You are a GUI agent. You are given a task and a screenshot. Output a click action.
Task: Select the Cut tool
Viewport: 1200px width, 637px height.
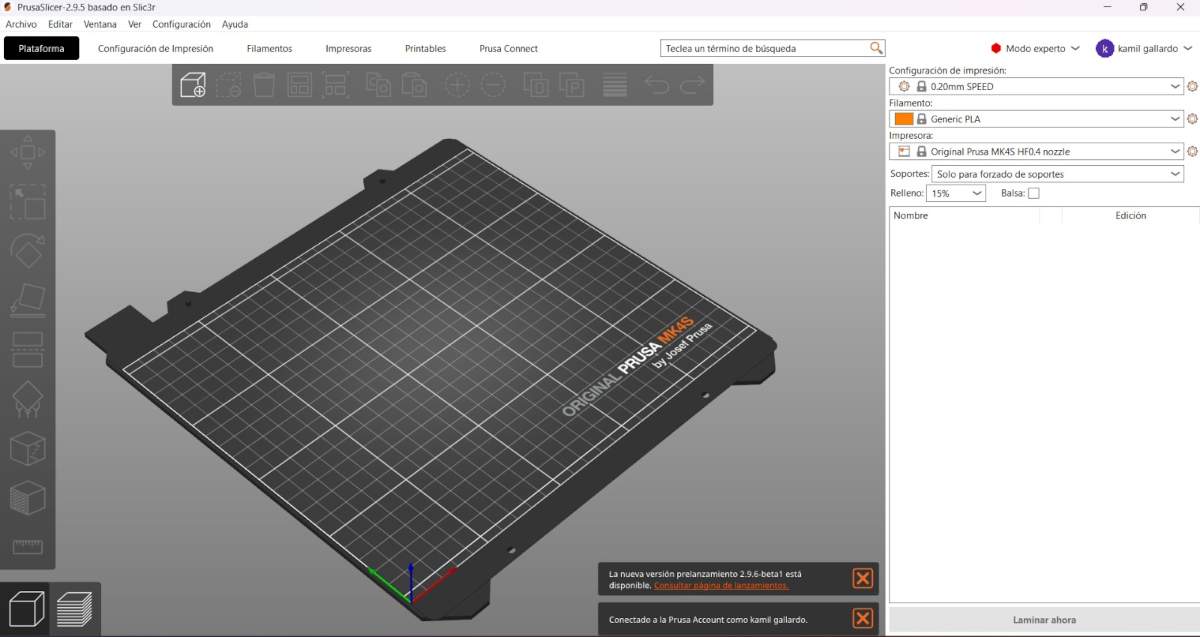click(27, 349)
